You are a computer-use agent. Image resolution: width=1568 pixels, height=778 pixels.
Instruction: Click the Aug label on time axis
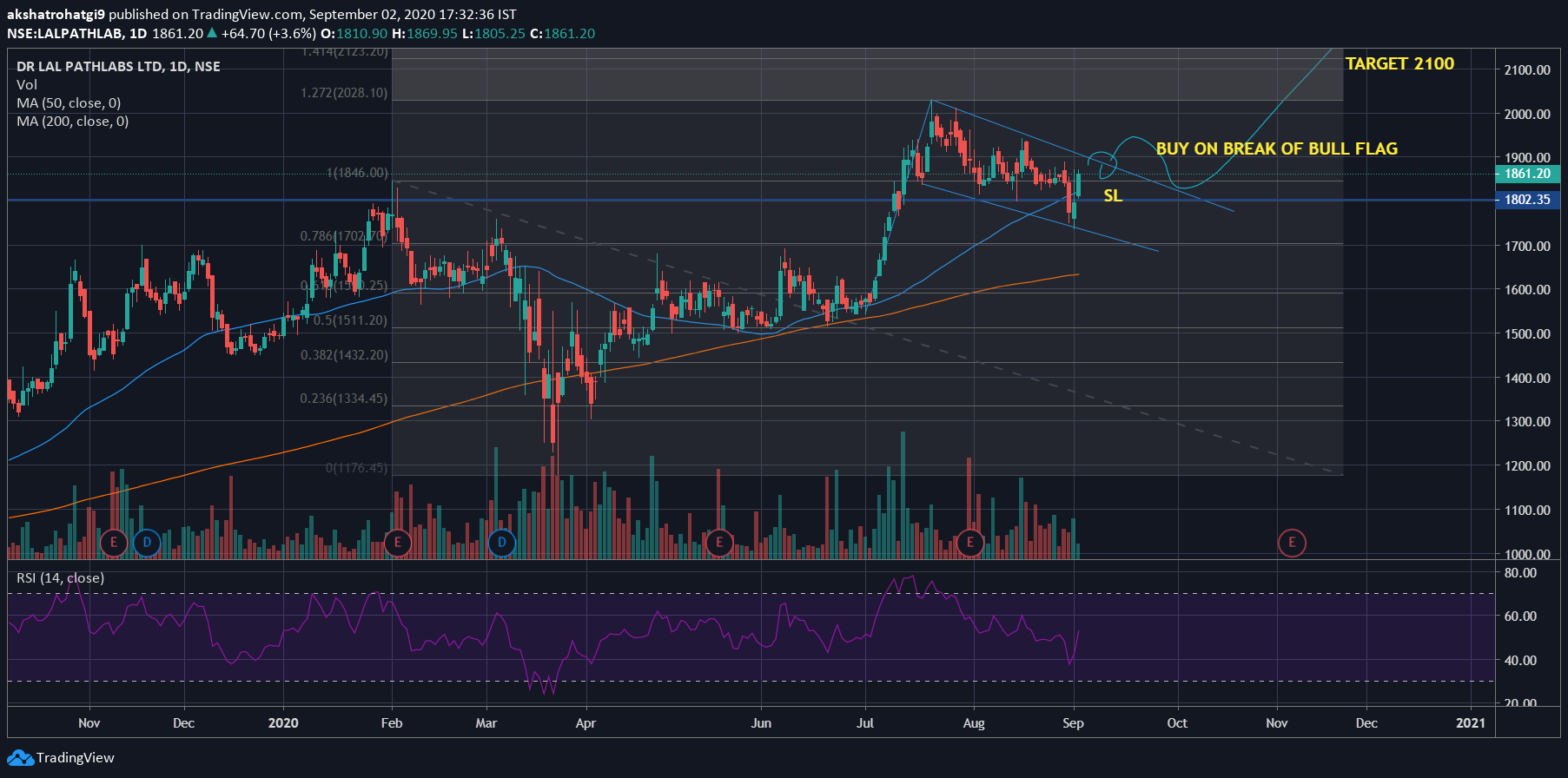974,722
